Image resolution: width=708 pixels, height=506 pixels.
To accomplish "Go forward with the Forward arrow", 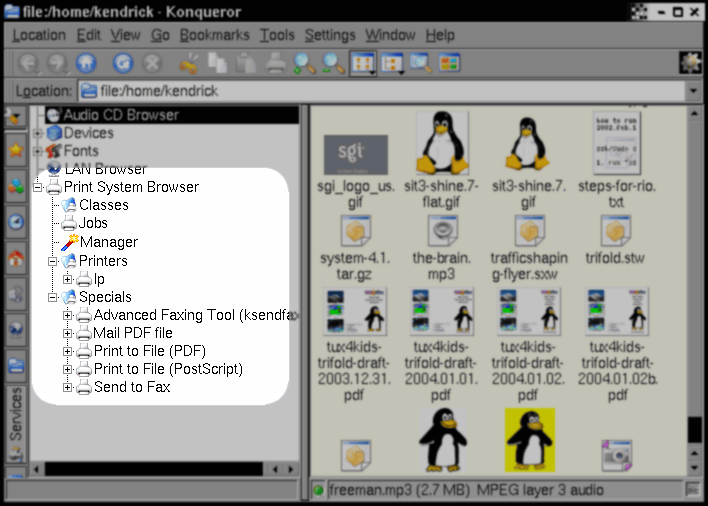I will pos(57,63).
